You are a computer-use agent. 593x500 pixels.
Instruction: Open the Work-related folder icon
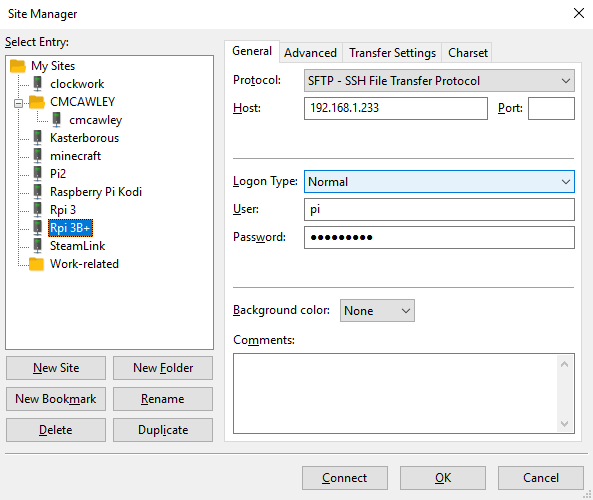click(36, 264)
